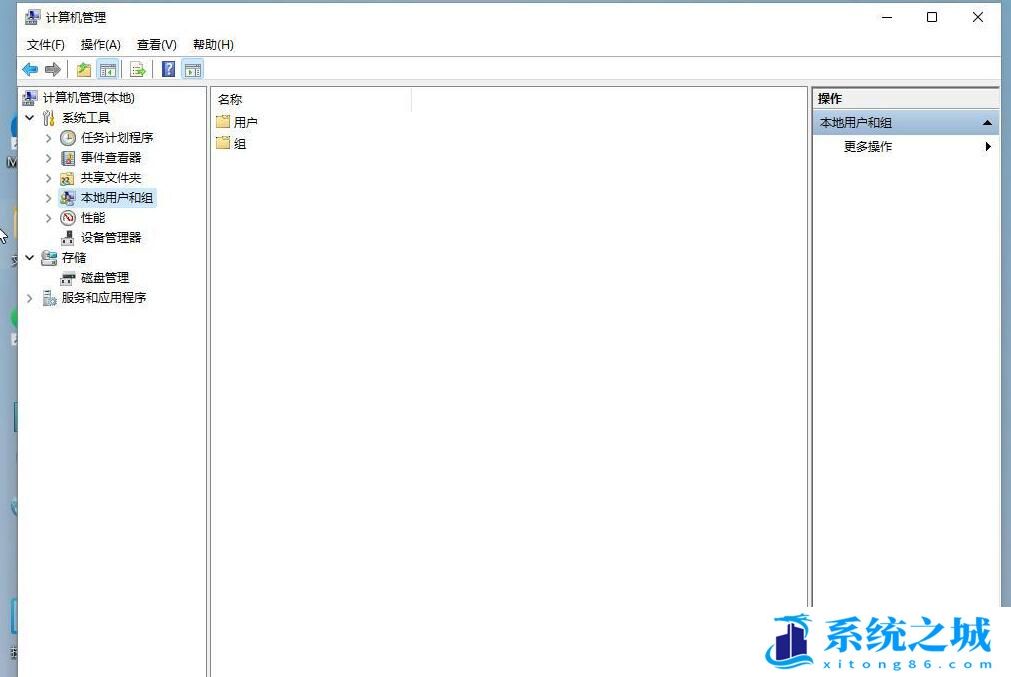Click the Up one level folder icon
Screen dimensions: 1011x677
click(84, 69)
